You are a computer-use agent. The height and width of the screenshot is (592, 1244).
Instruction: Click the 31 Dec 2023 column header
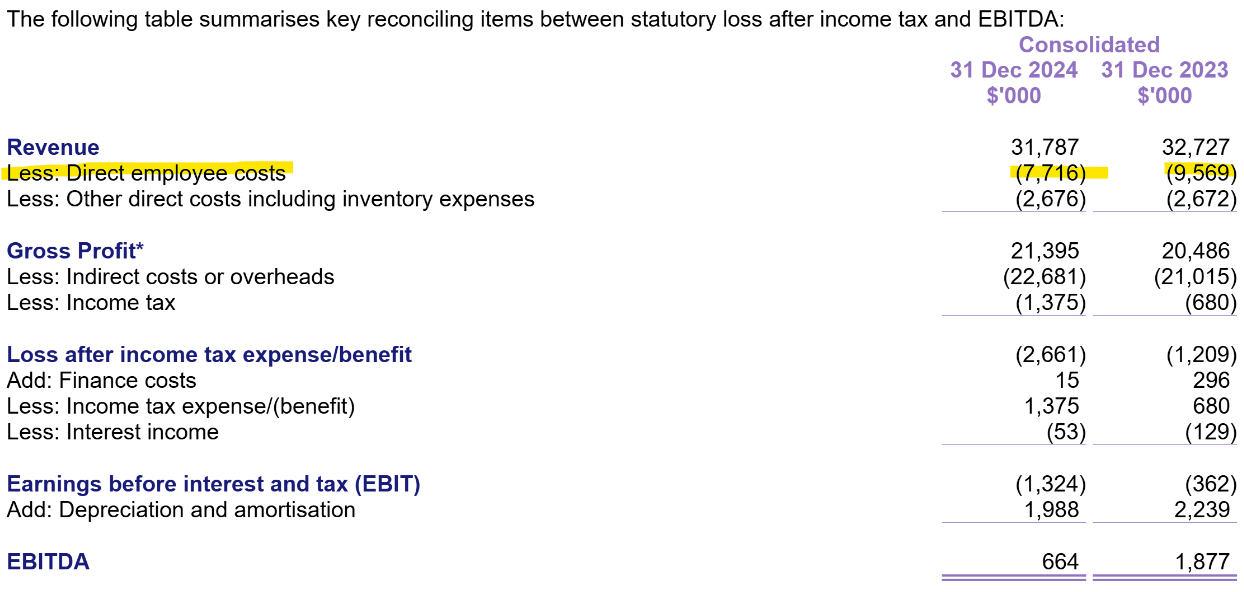(x=1164, y=70)
